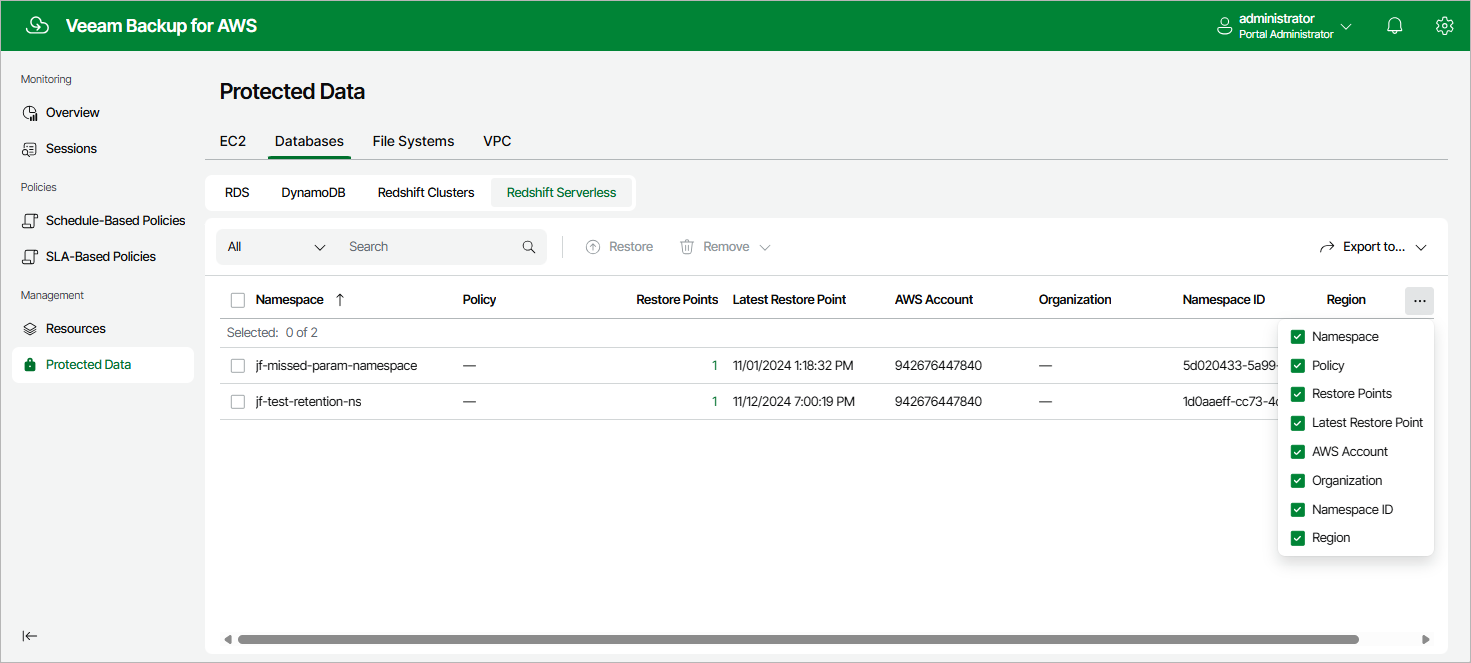
Task: Switch to the Databases tab
Action: pos(309,142)
